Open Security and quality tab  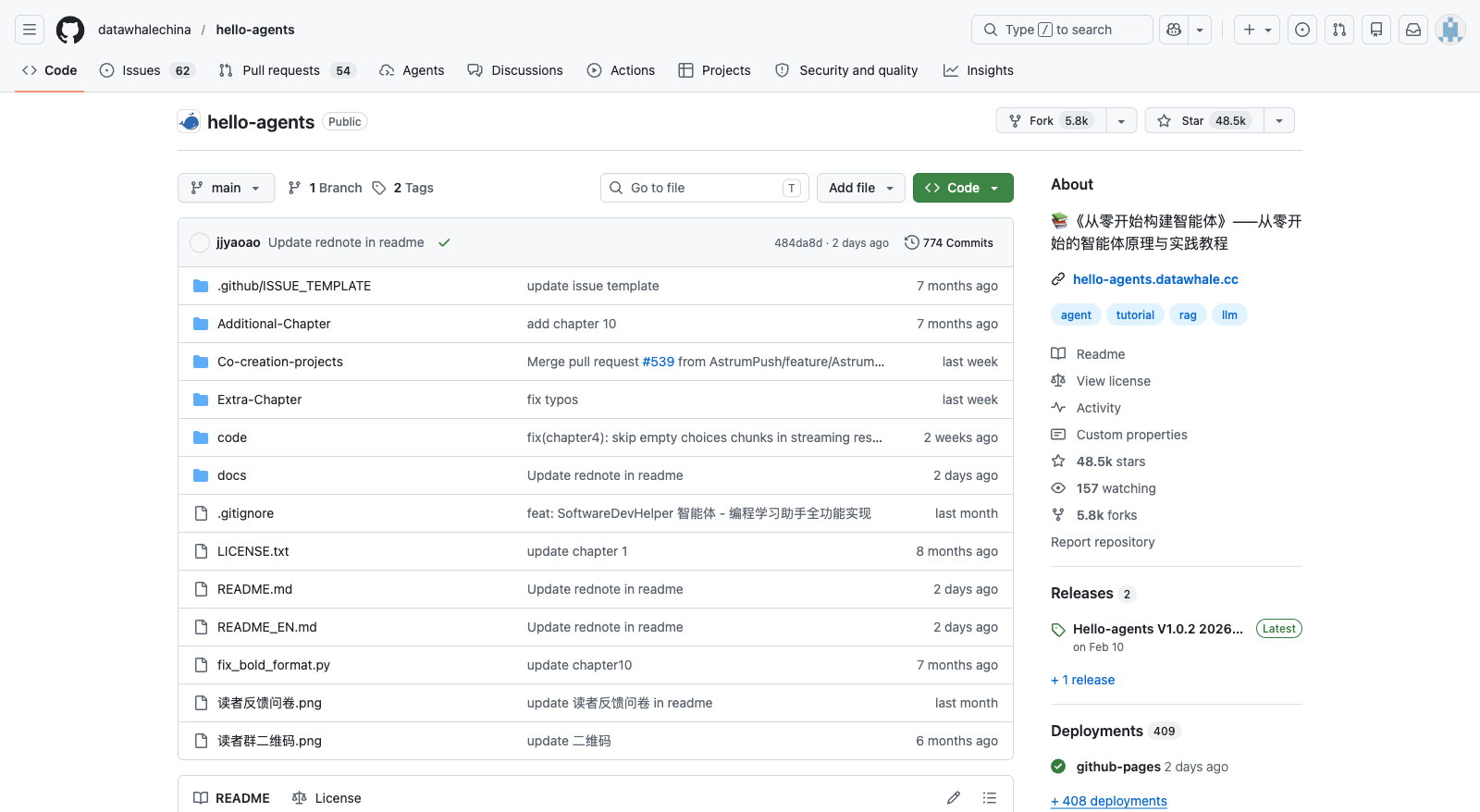tap(846, 70)
